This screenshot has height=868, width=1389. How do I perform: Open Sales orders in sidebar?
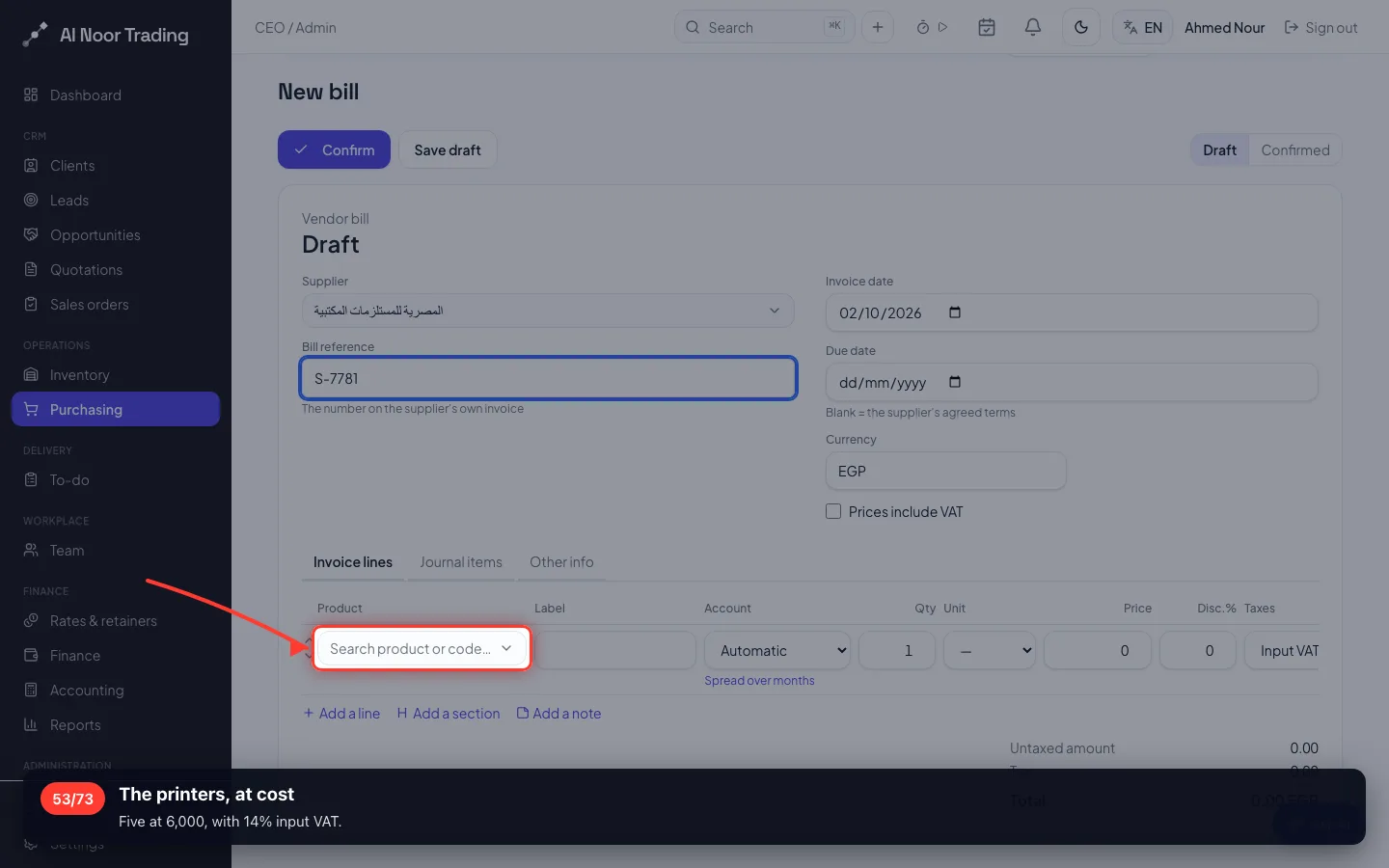[116, 304]
